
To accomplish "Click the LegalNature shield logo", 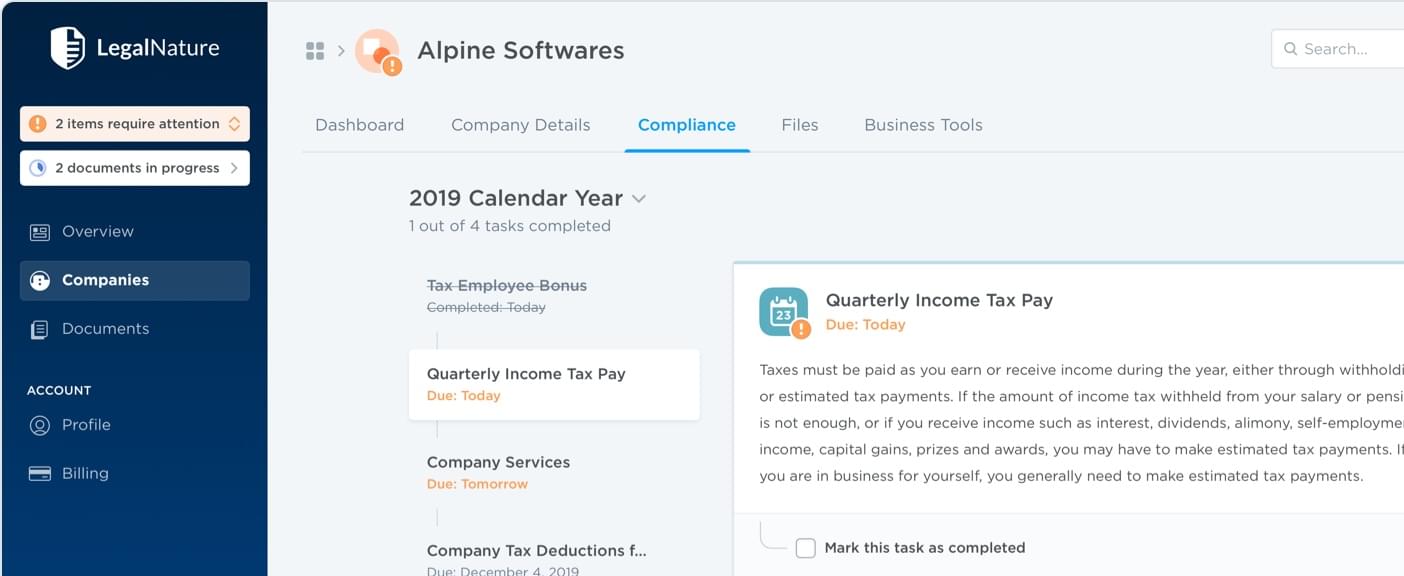I will (x=68, y=48).
